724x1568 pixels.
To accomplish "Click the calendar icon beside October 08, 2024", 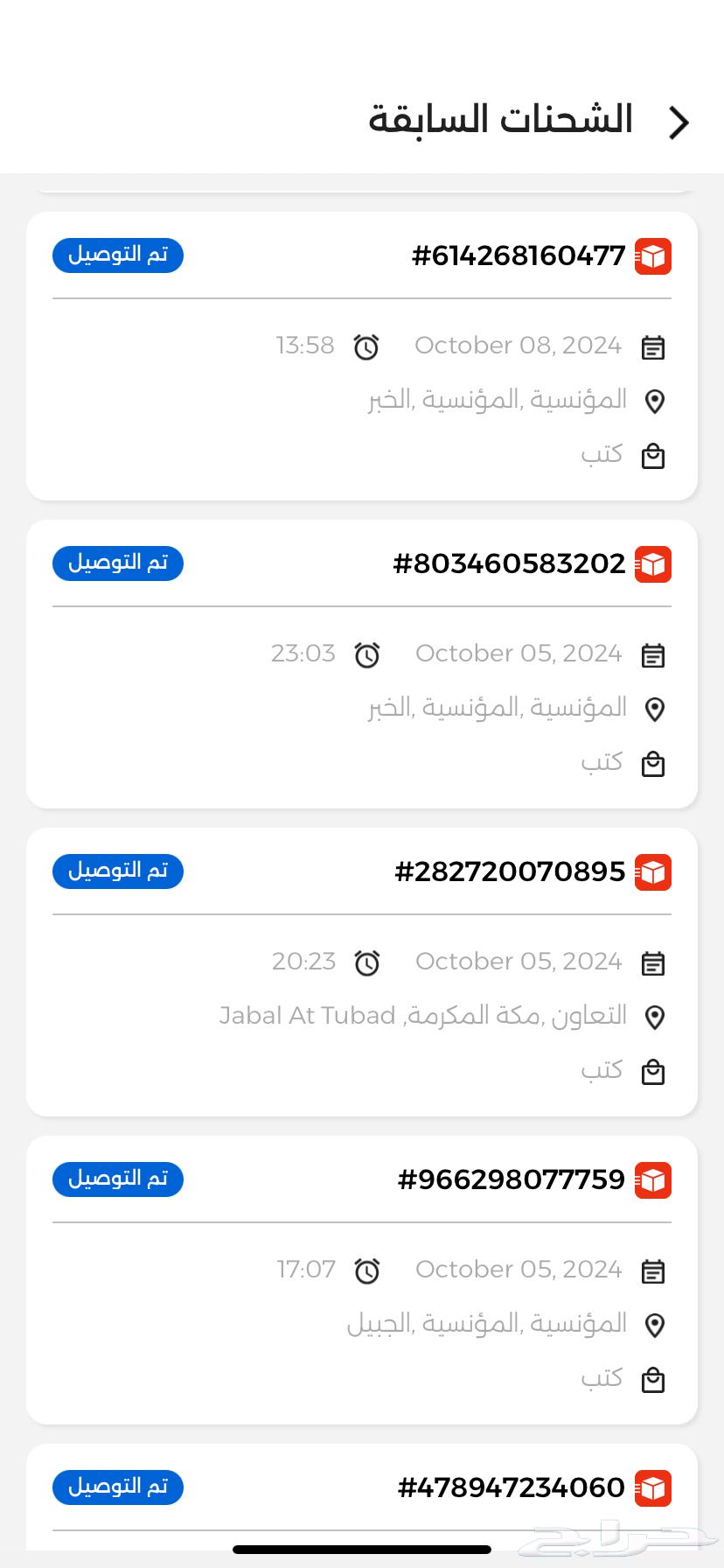I will tap(653, 346).
